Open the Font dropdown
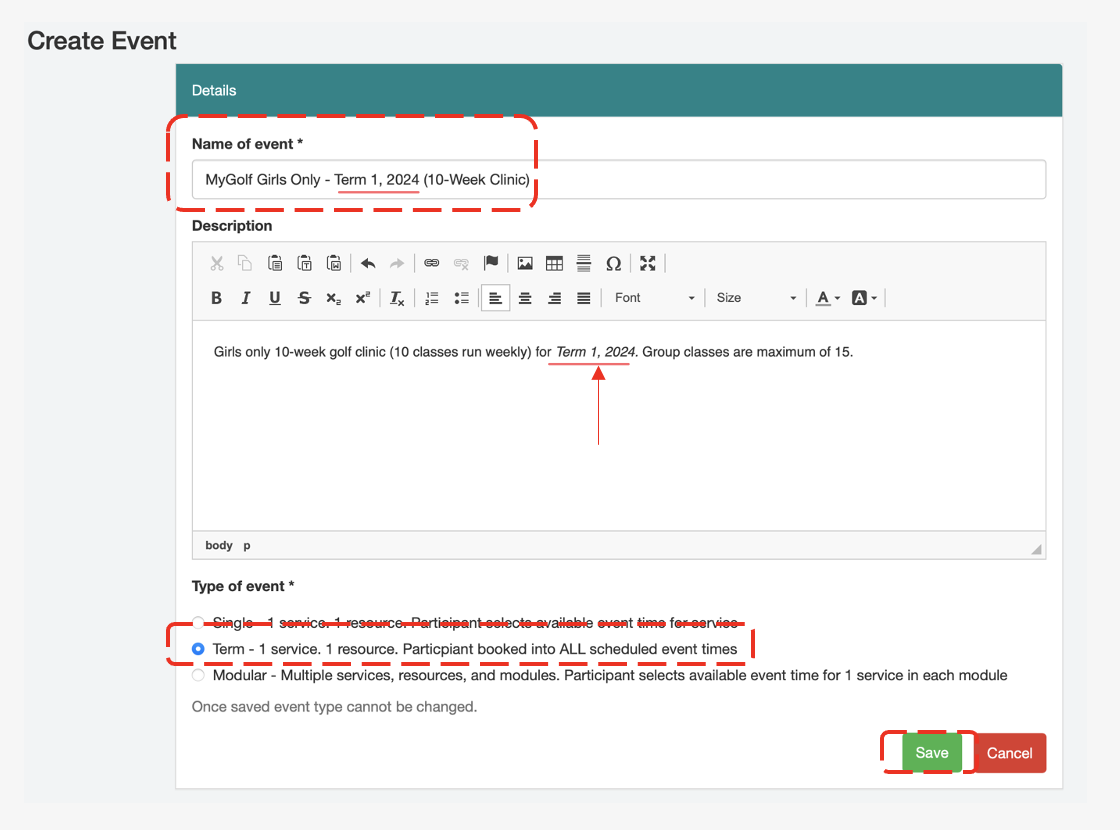The height and width of the screenshot is (830, 1120). coord(654,298)
